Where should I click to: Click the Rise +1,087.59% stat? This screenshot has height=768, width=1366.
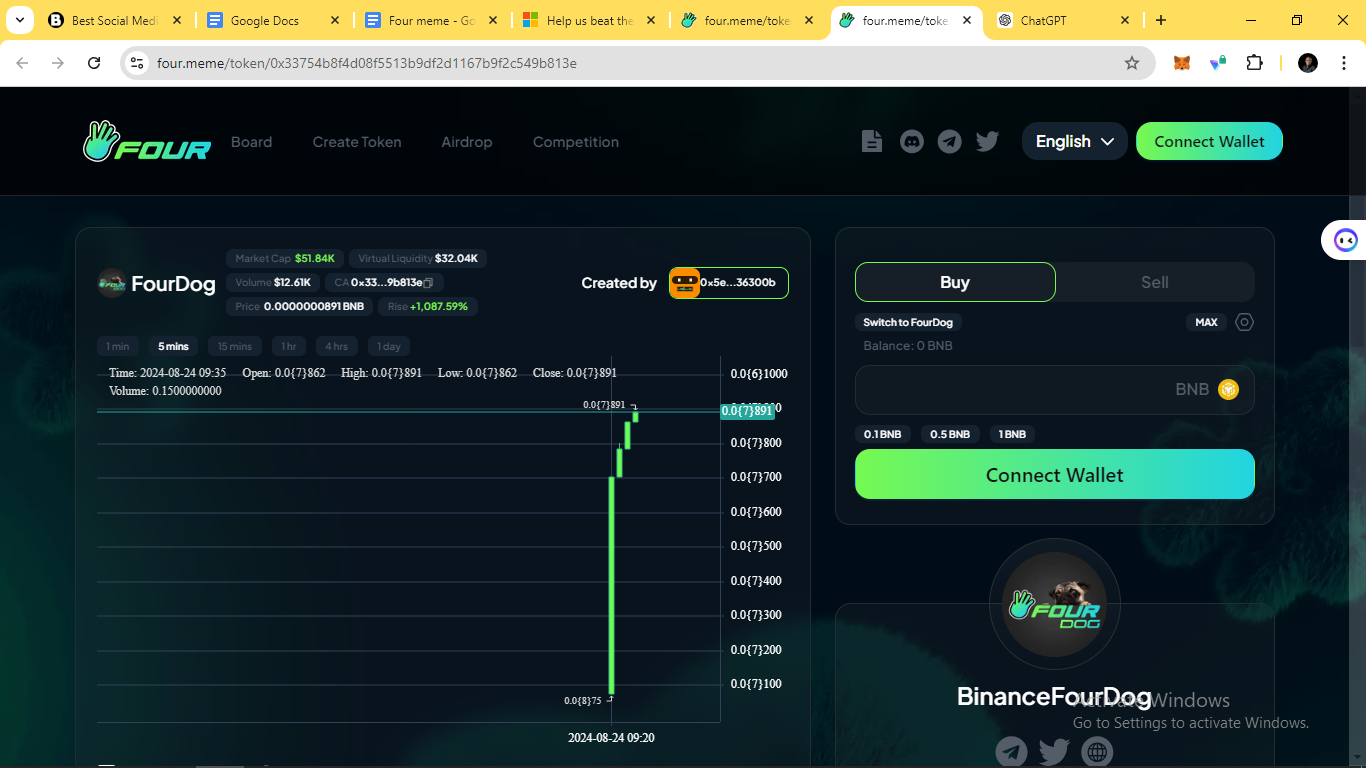pos(428,306)
